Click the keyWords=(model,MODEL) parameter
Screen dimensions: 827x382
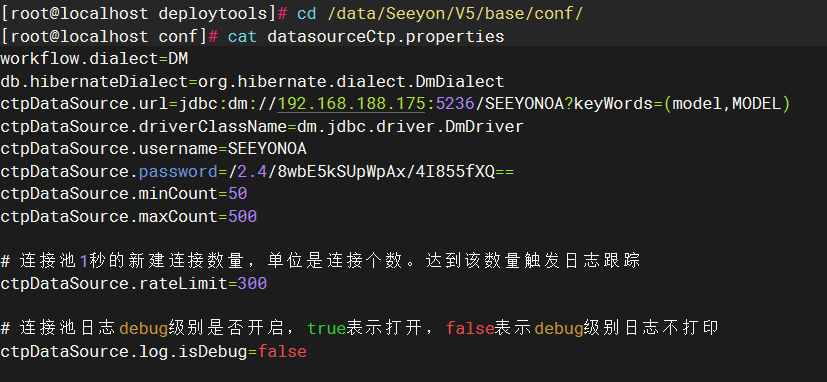click(682, 104)
